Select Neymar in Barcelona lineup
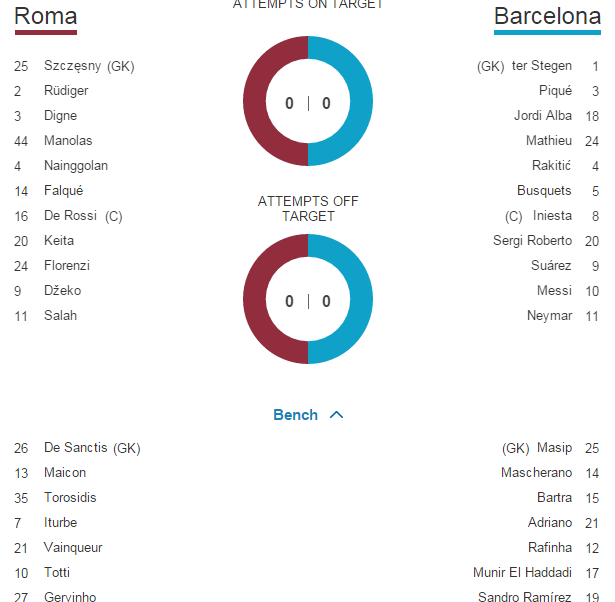Viewport: 615px width, 602px height. click(549, 316)
